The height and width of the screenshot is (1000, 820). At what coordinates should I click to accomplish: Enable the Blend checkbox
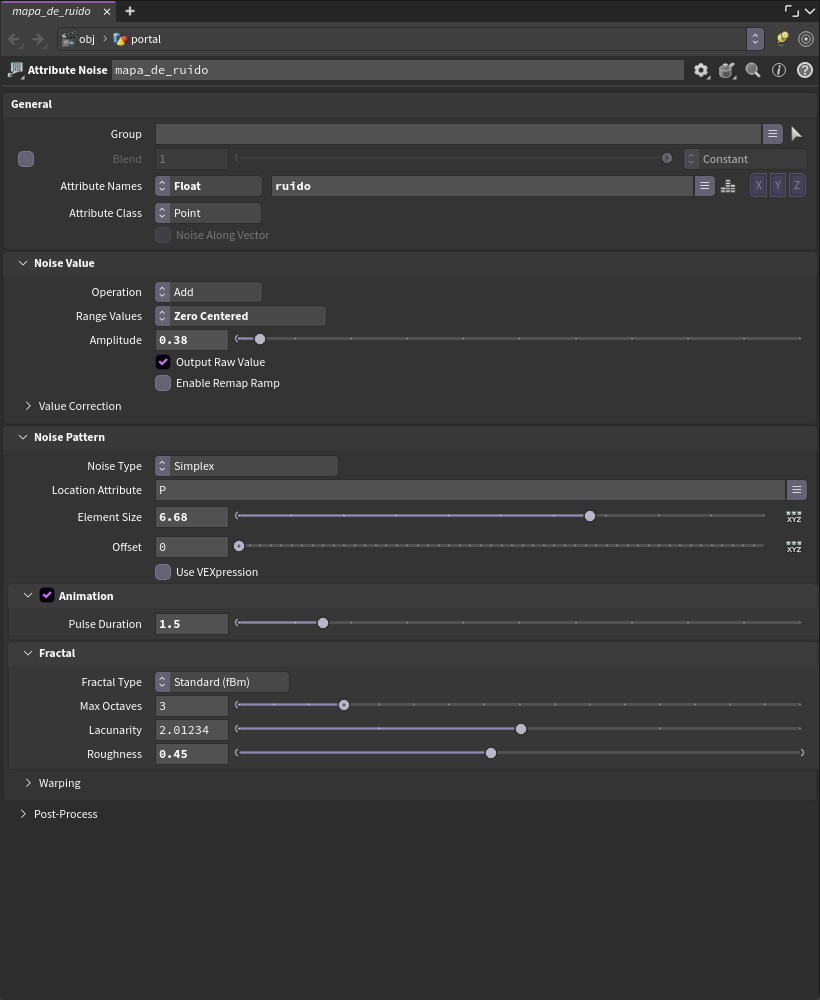tap(26, 159)
